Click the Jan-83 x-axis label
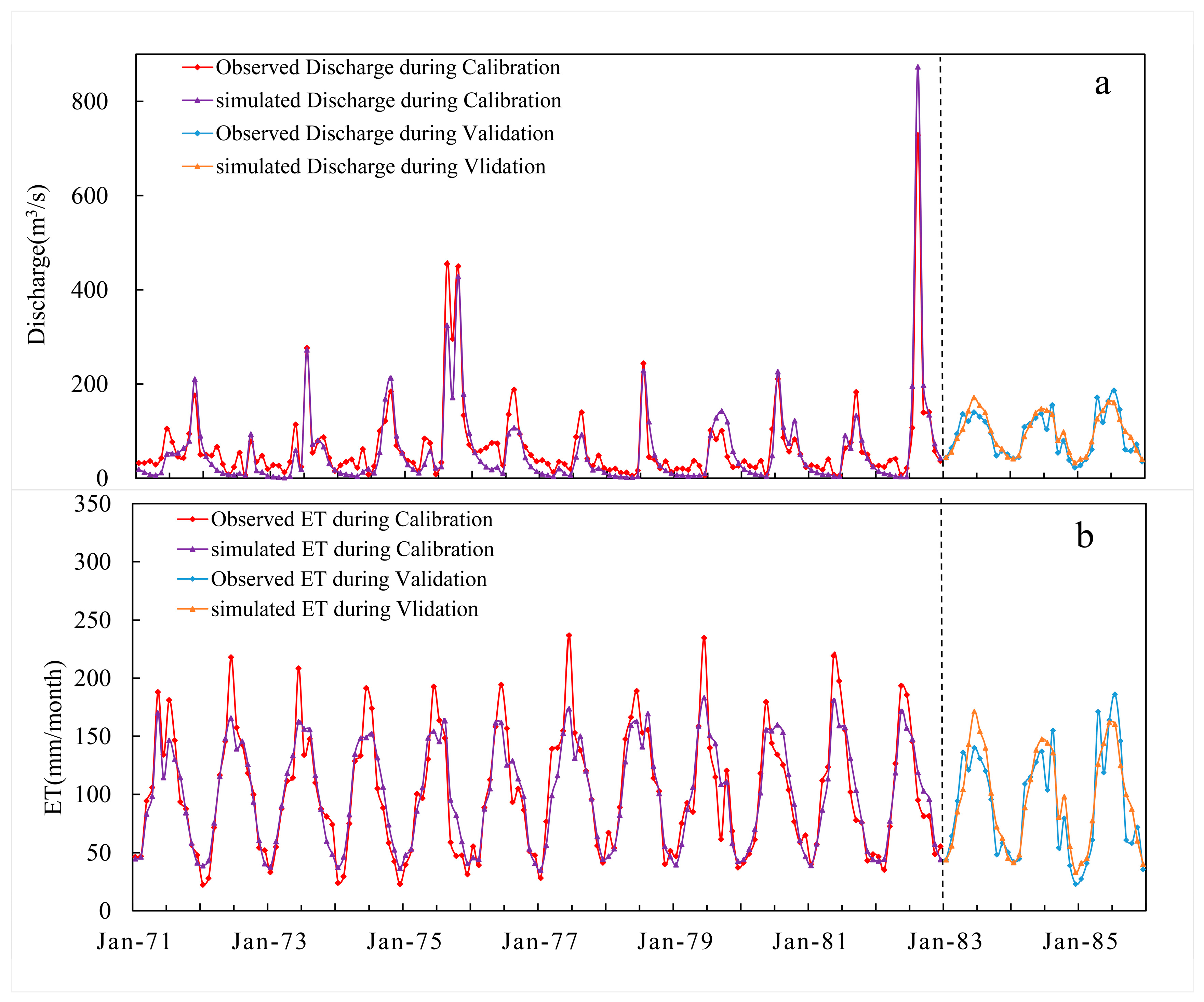The width and height of the screenshot is (1204, 1002). point(944,941)
